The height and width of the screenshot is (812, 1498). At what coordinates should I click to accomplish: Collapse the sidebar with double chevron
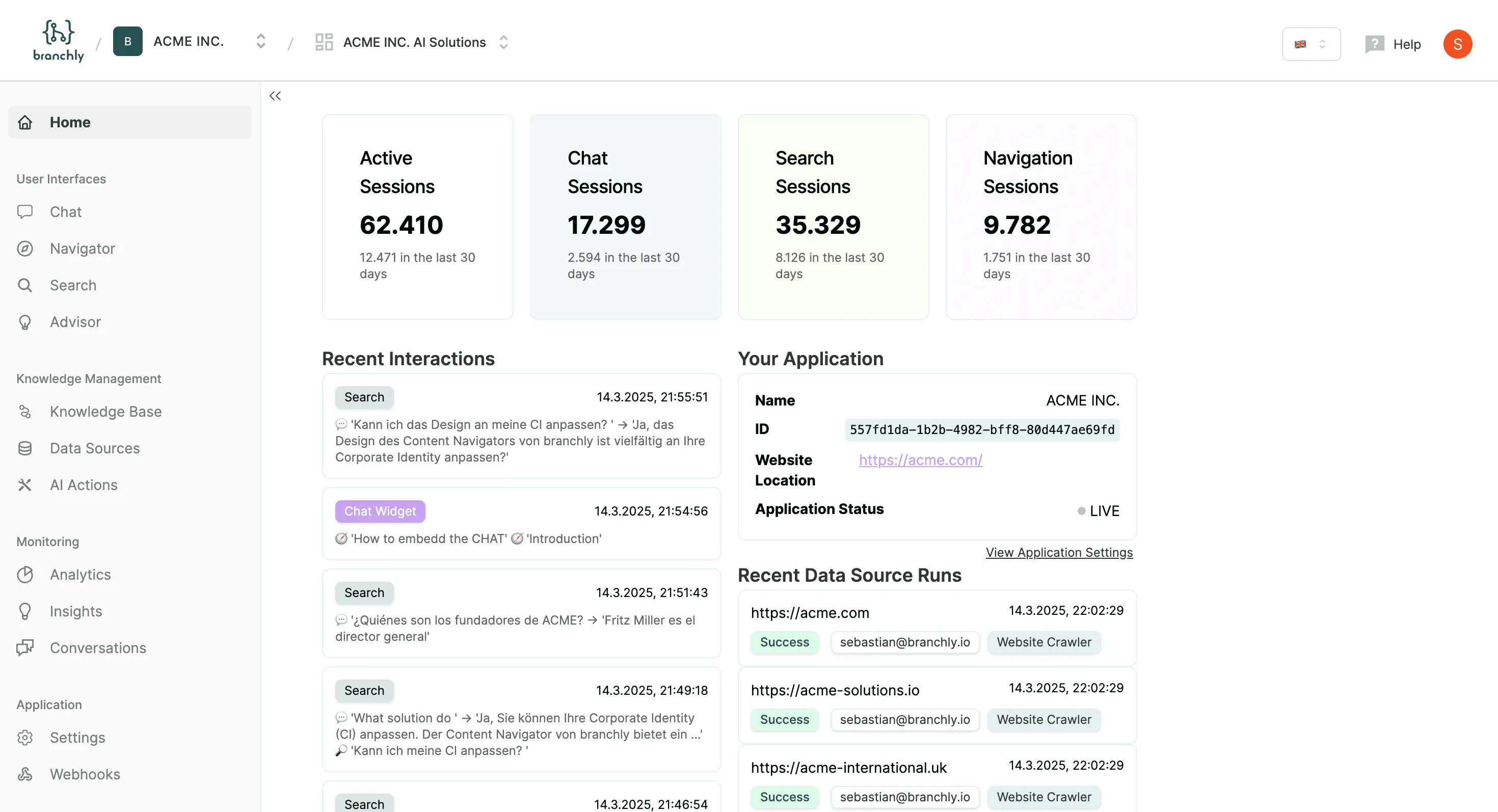tap(275, 96)
